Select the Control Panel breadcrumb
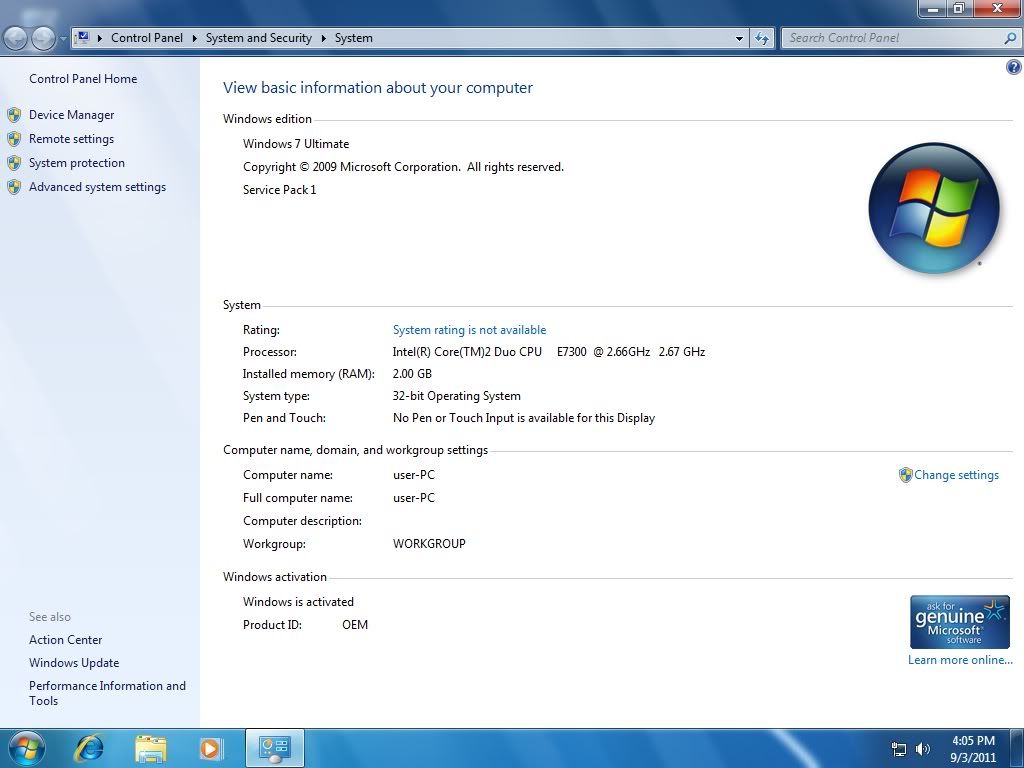 (x=147, y=38)
